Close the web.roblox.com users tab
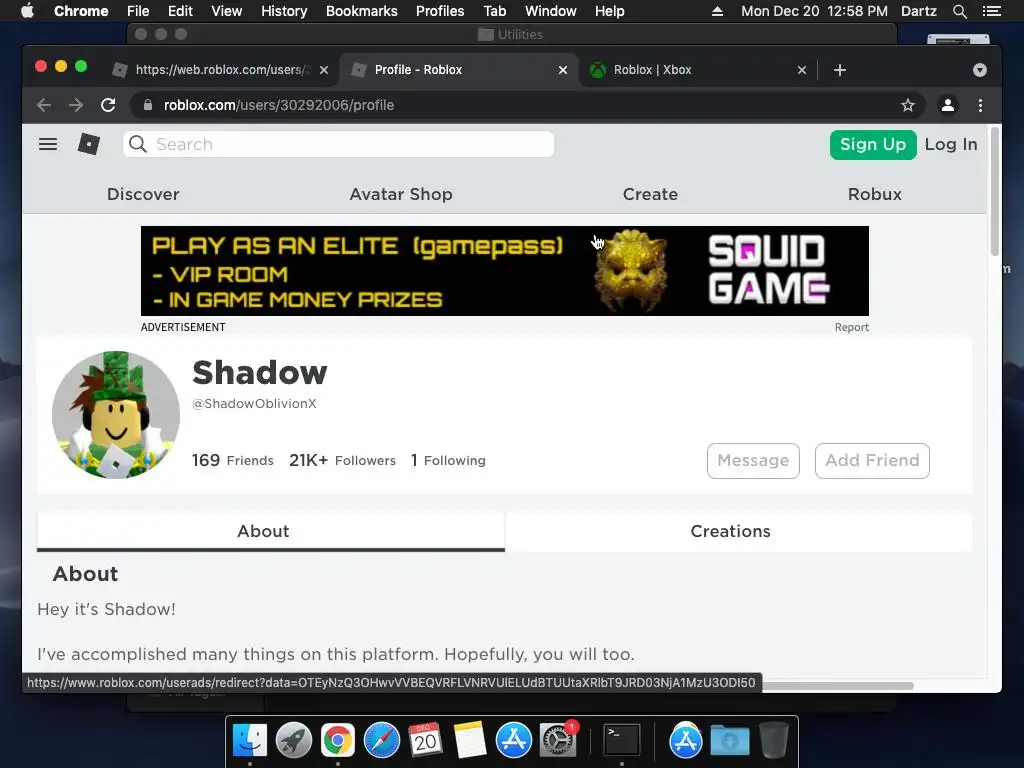1024x768 pixels. click(x=324, y=70)
